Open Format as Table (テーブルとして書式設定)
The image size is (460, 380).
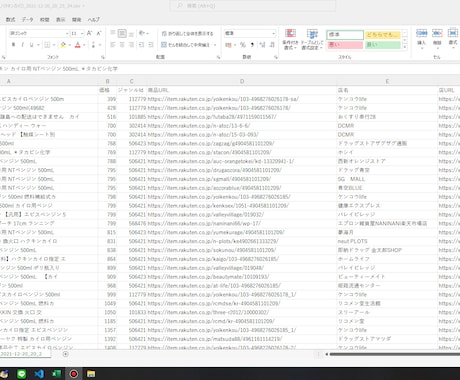tap(312, 39)
